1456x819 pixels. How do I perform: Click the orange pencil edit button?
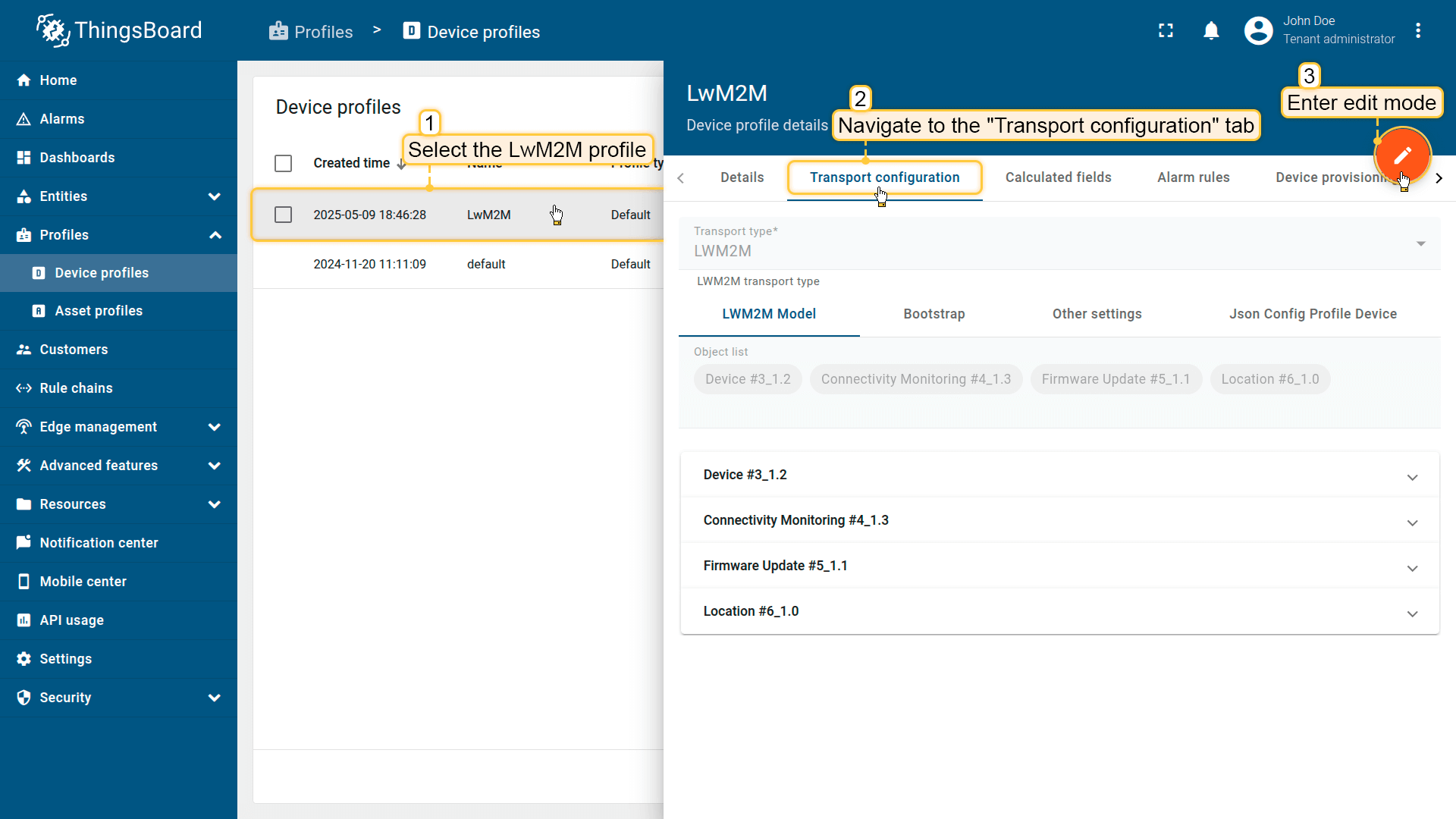1402,155
